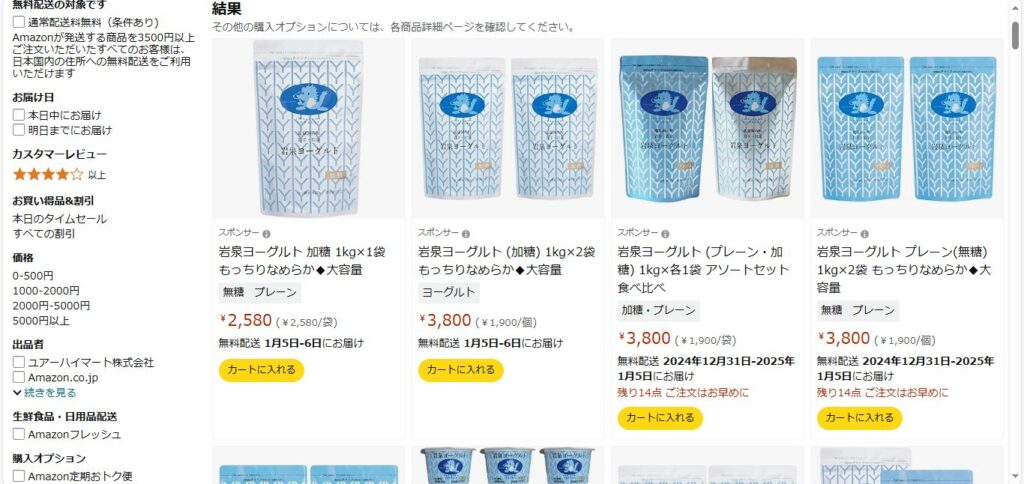Click sponsor info icon on プレーン(無糖) product

click(x=865, y=234)
